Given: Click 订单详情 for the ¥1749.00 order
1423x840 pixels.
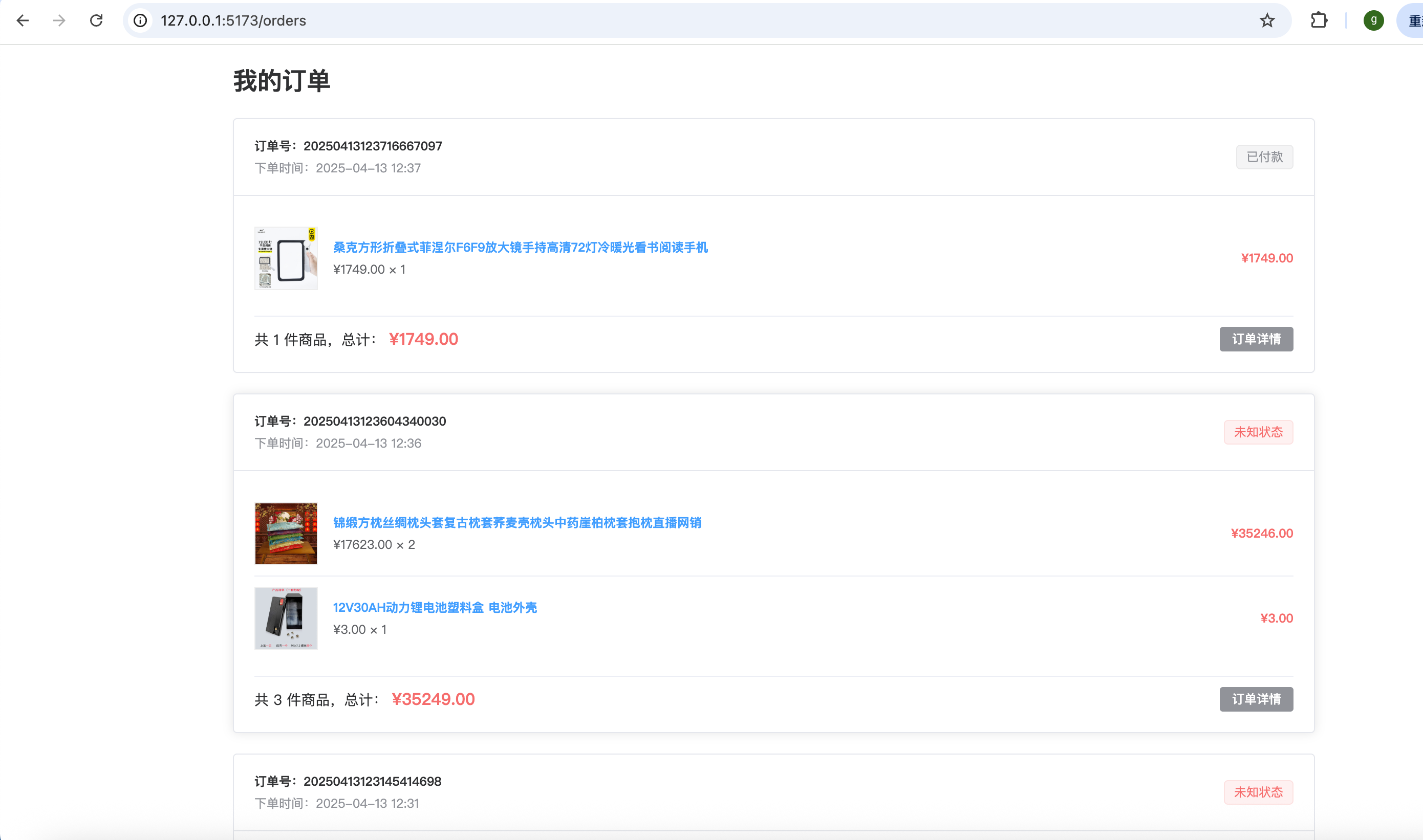Looking at the screenshot, I should 1256,339.
